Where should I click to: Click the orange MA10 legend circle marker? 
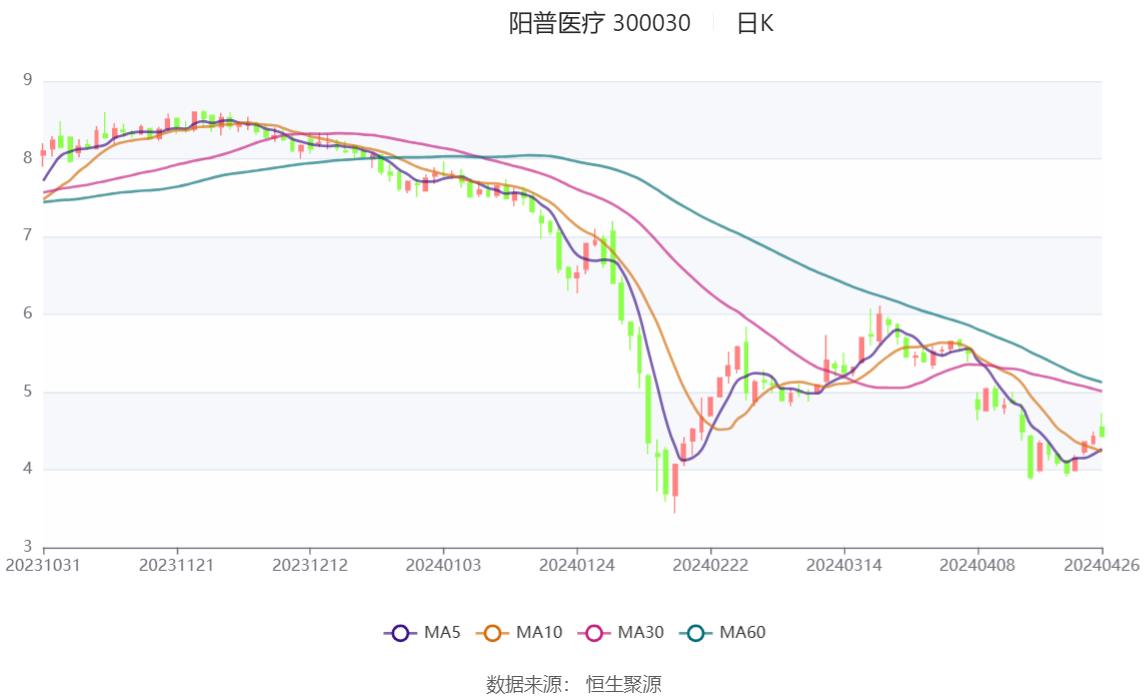[x=492, y=632]
